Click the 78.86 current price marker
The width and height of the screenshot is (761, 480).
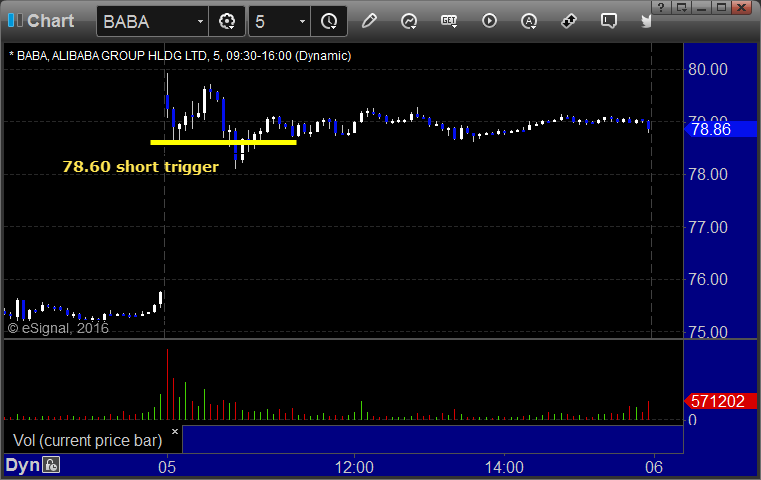pos(720,129)
